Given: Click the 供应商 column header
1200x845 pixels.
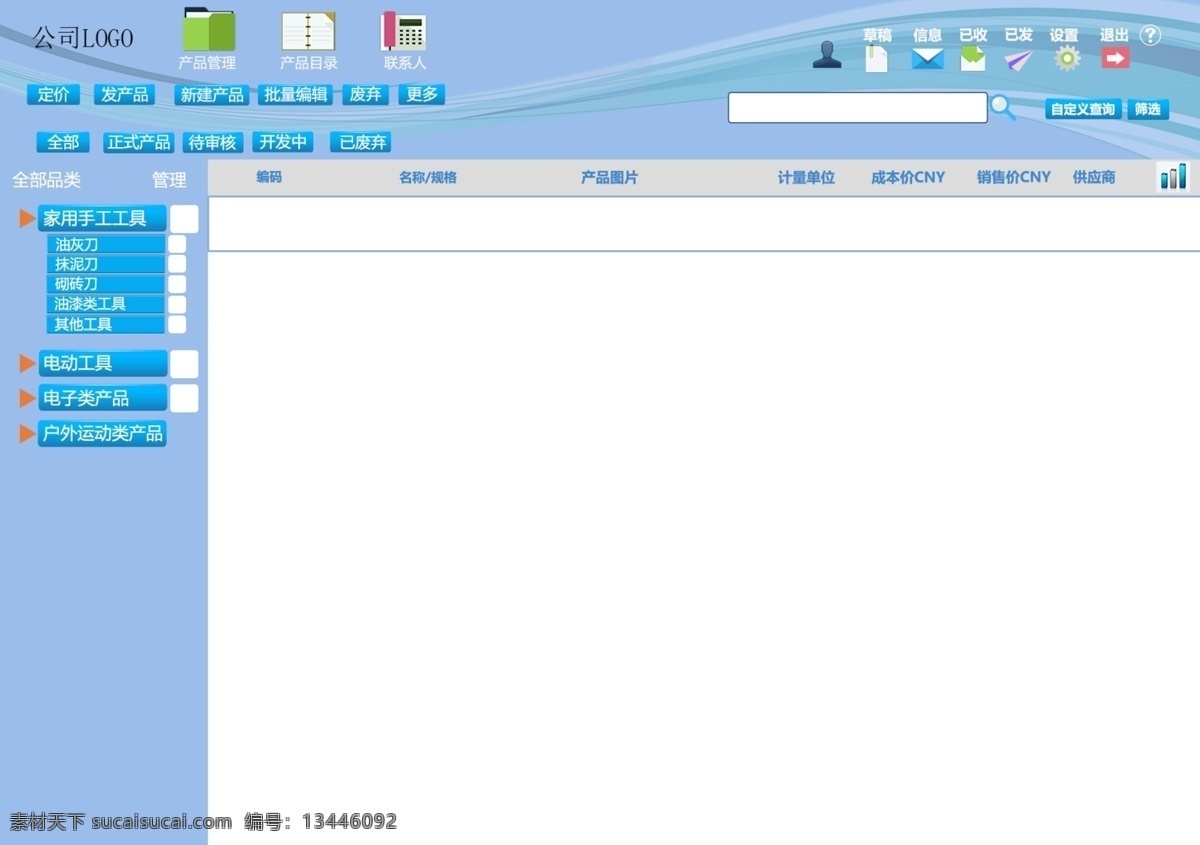Looking at the screenshot, I should click(1094, 177).
